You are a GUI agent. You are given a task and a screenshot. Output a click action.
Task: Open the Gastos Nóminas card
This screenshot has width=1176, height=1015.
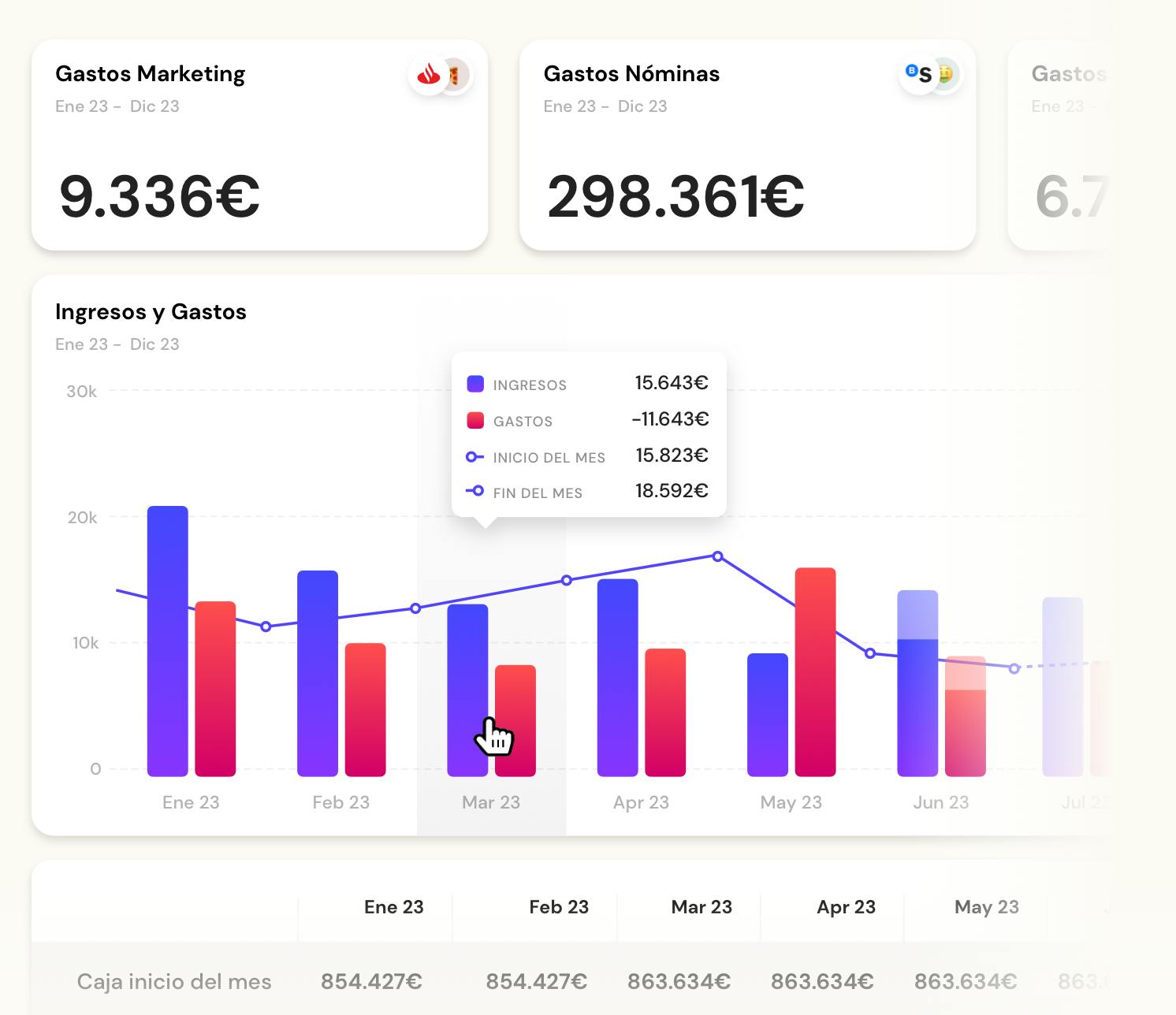click(747, 145)
